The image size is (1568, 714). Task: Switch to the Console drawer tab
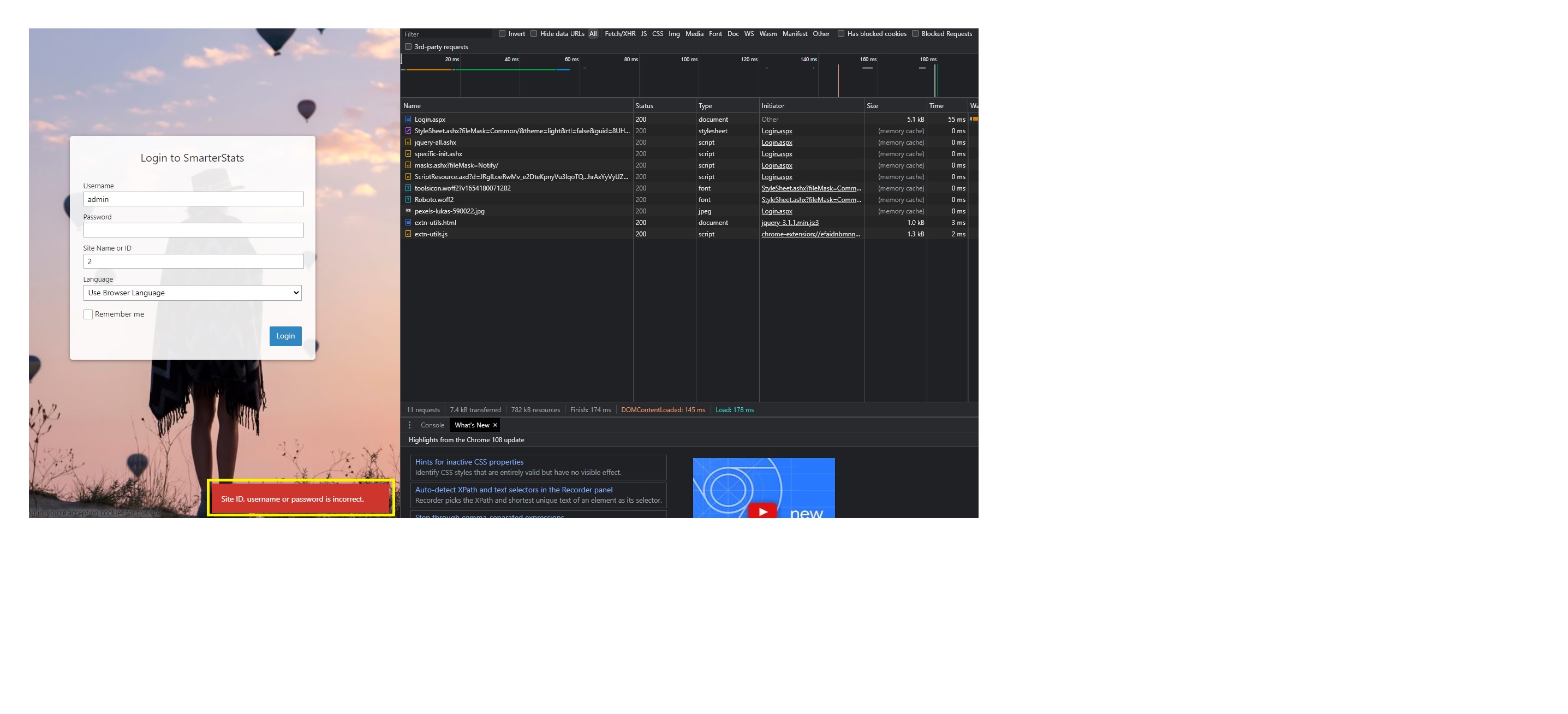click(432, 425)
